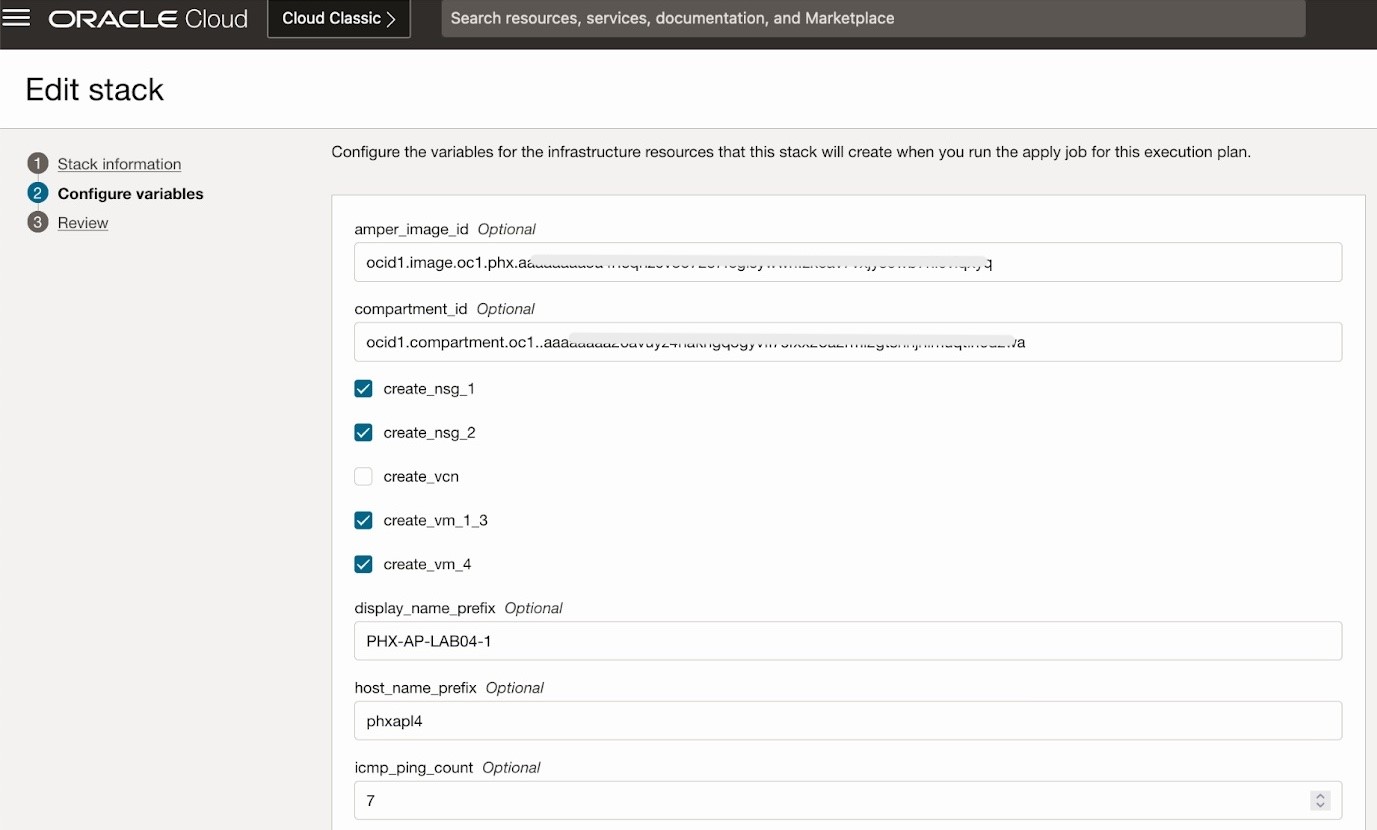Viewport: 1377px width, 830px height.
Task: Open the Cloud Classic switcher
Action: point(338,18)
